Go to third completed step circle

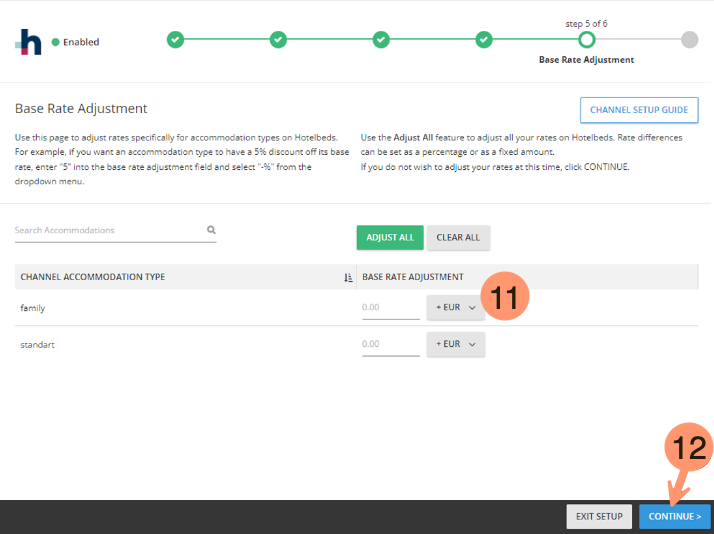pyautogui.click(x=381, y=40)
